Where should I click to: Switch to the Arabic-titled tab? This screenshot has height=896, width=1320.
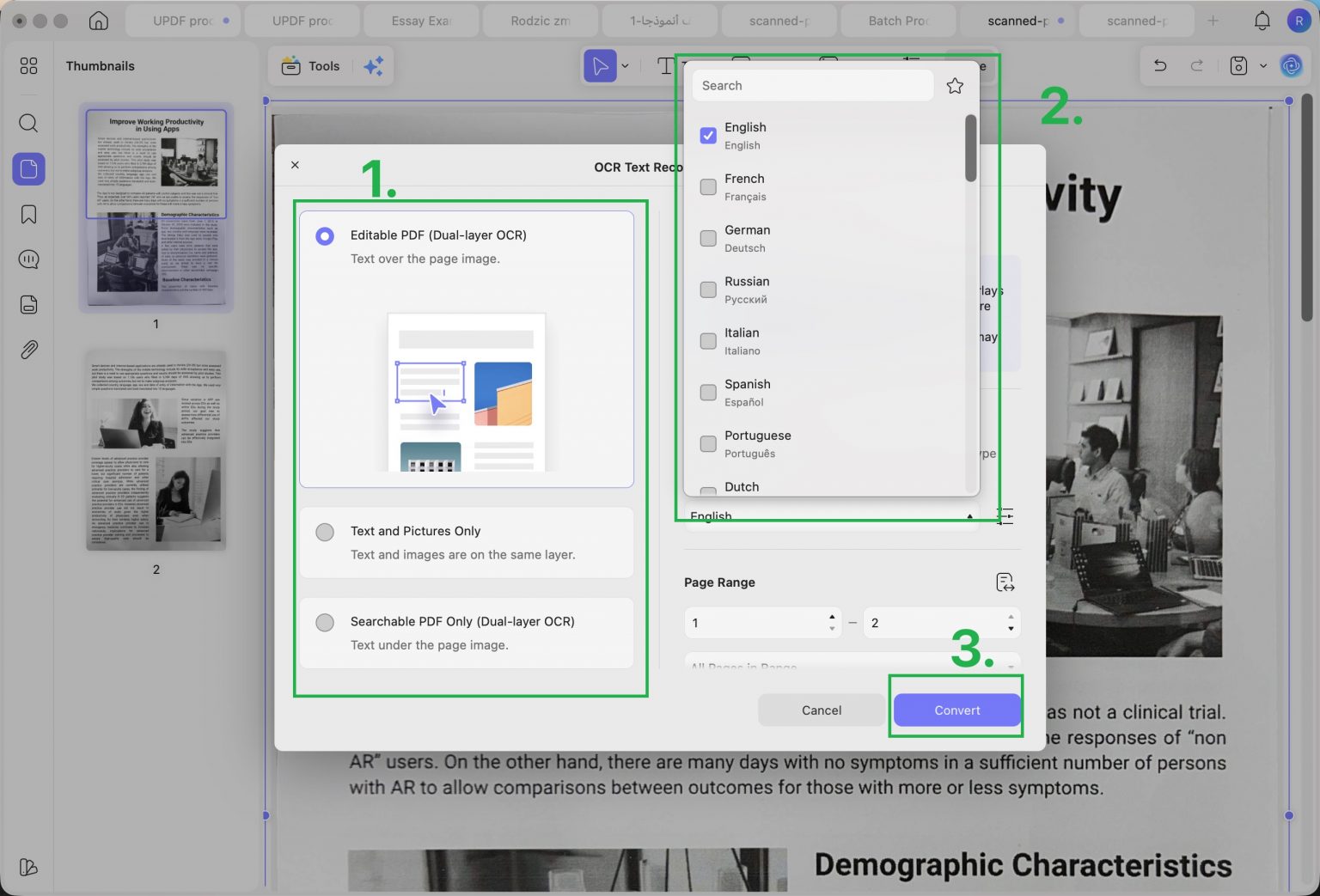[660, 21]
